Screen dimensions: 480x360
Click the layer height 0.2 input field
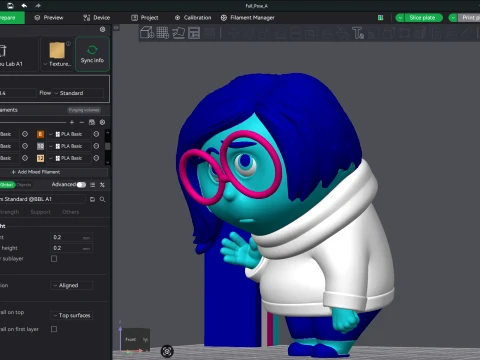[71, 237]
